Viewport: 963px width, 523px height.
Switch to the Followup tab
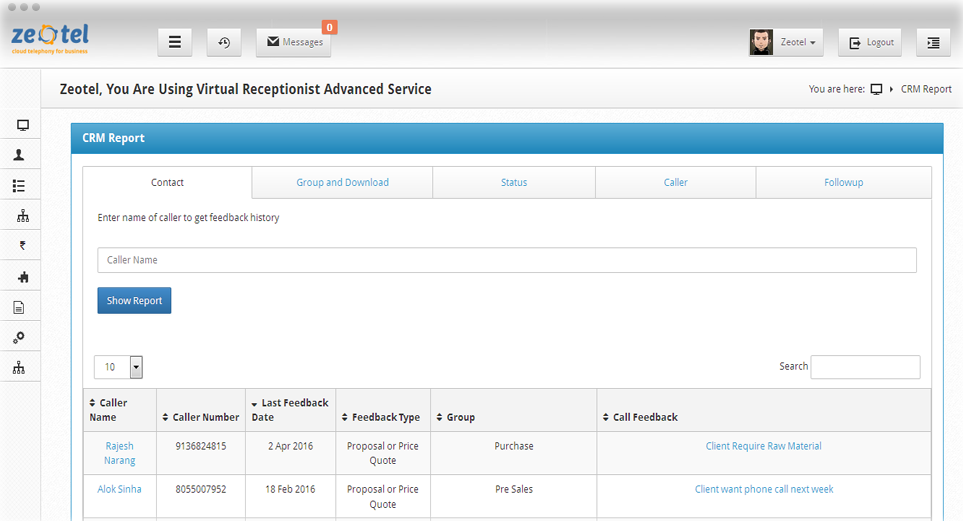(x=844, y=182)
